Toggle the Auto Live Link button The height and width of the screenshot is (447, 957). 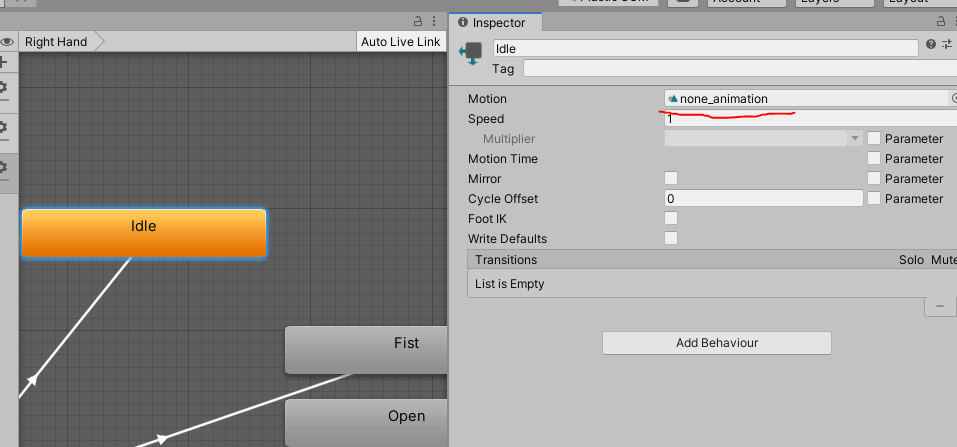pyautogui.click(x=400, y=42)
